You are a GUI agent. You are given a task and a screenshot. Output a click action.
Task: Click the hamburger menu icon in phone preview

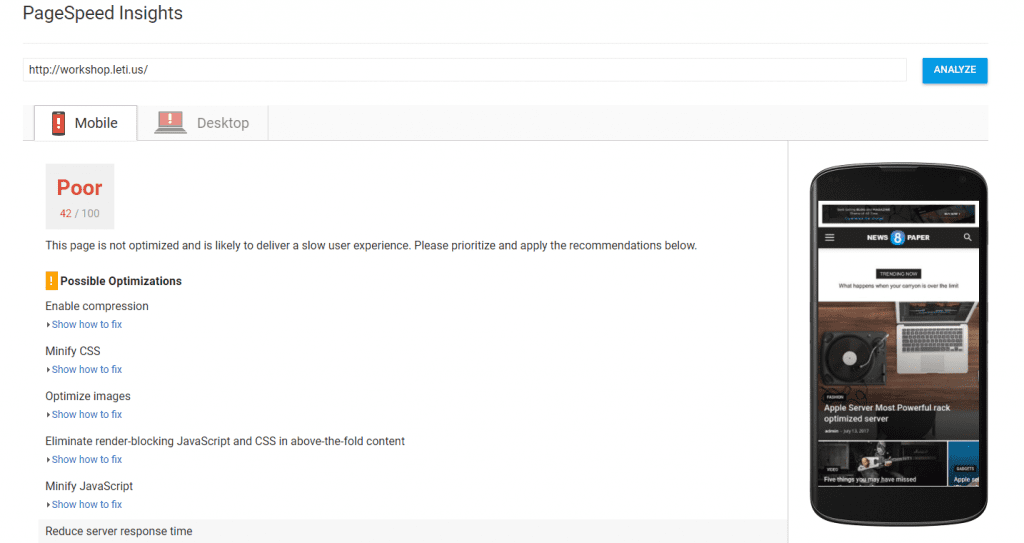click(x=829, y=238)
